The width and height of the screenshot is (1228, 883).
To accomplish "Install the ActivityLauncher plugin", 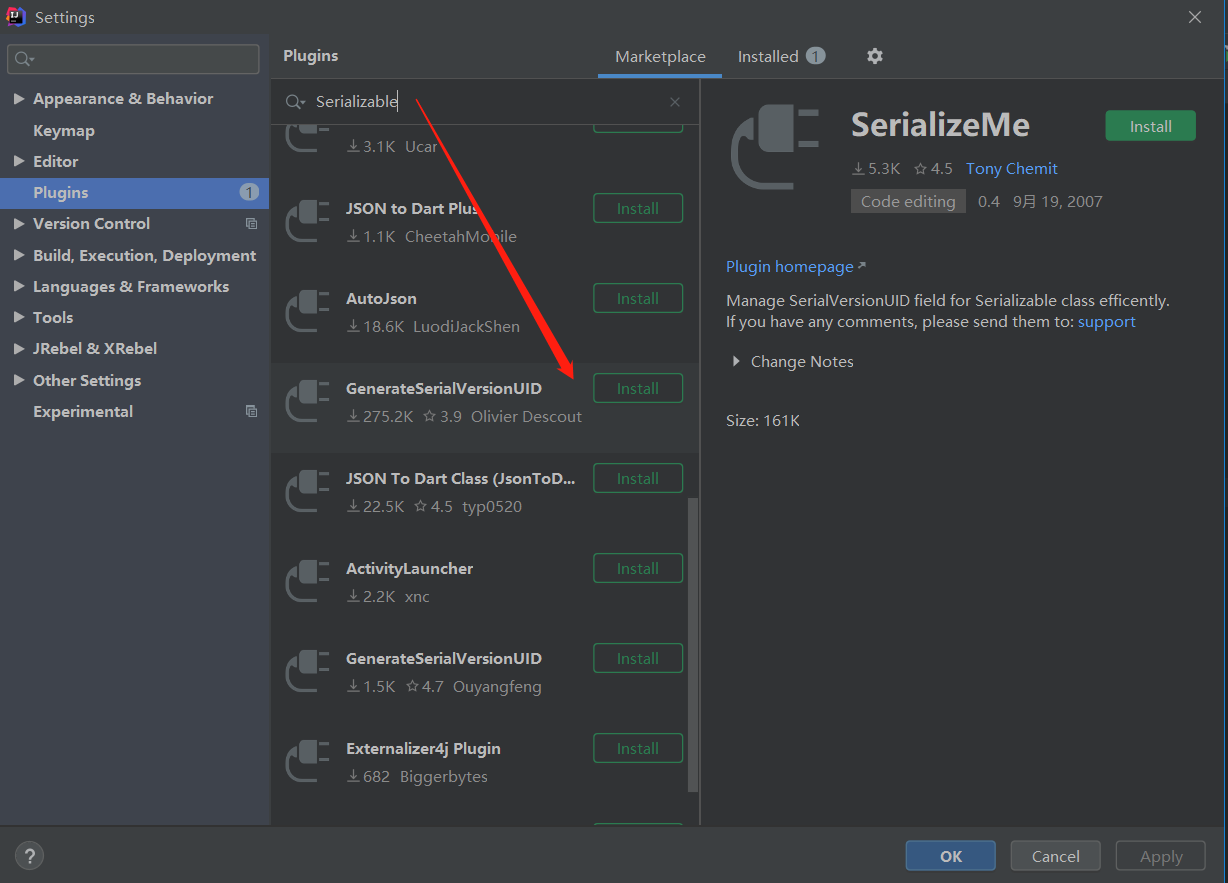I will (x=638, y=568).
